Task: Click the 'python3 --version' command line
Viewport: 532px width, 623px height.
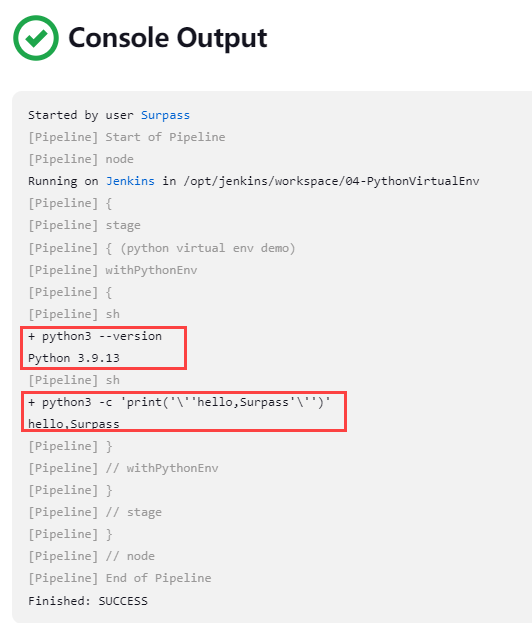Action: [95, 337]
